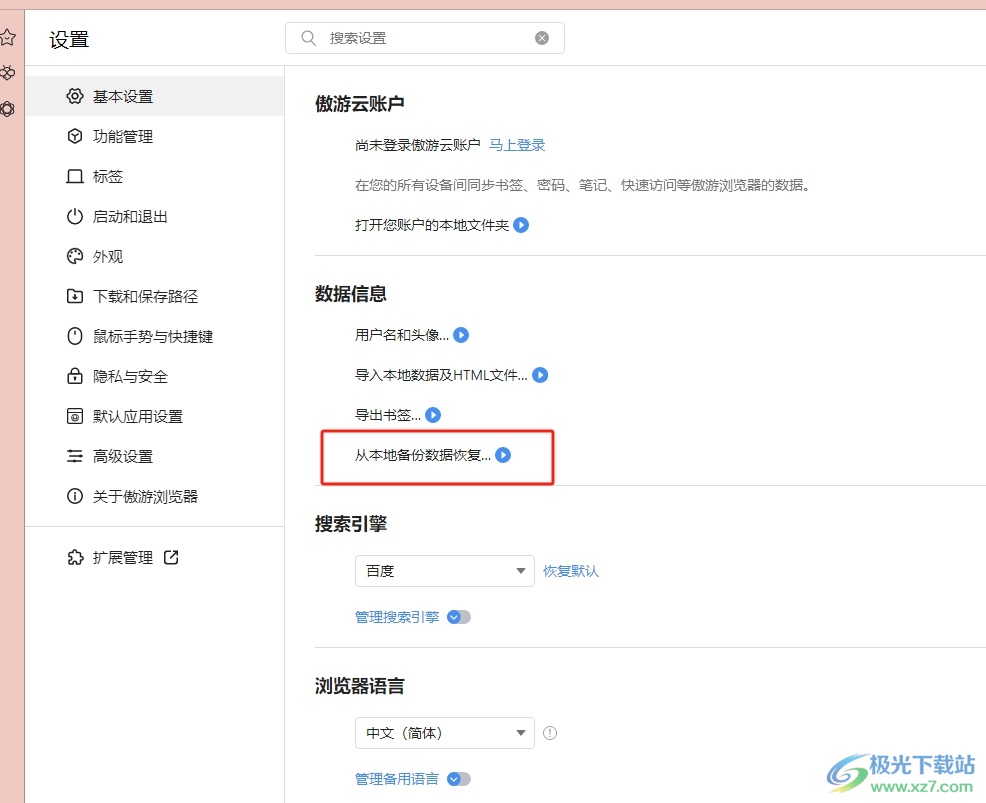Viewport: 986px width, 803px height.
Task: Click the puzzle icon beside 扩展管理
Action: coord(75,558)
